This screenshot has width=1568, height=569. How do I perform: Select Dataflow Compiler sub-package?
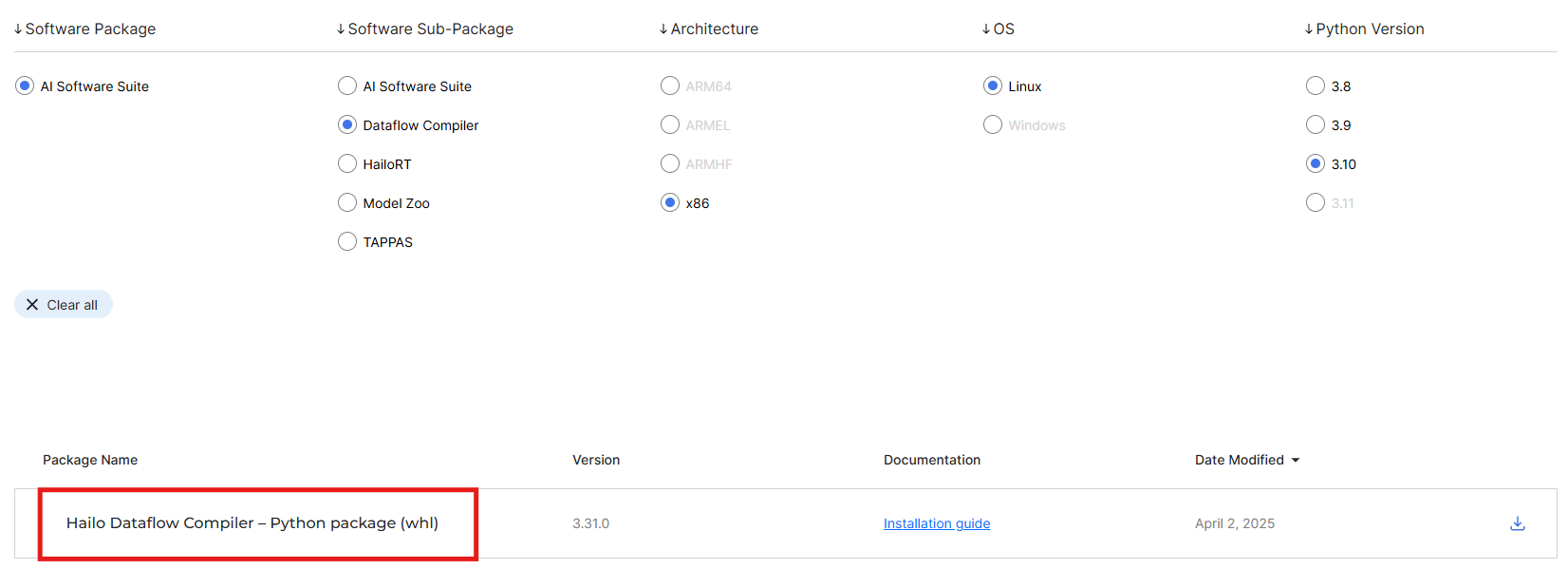coord(347,125)
